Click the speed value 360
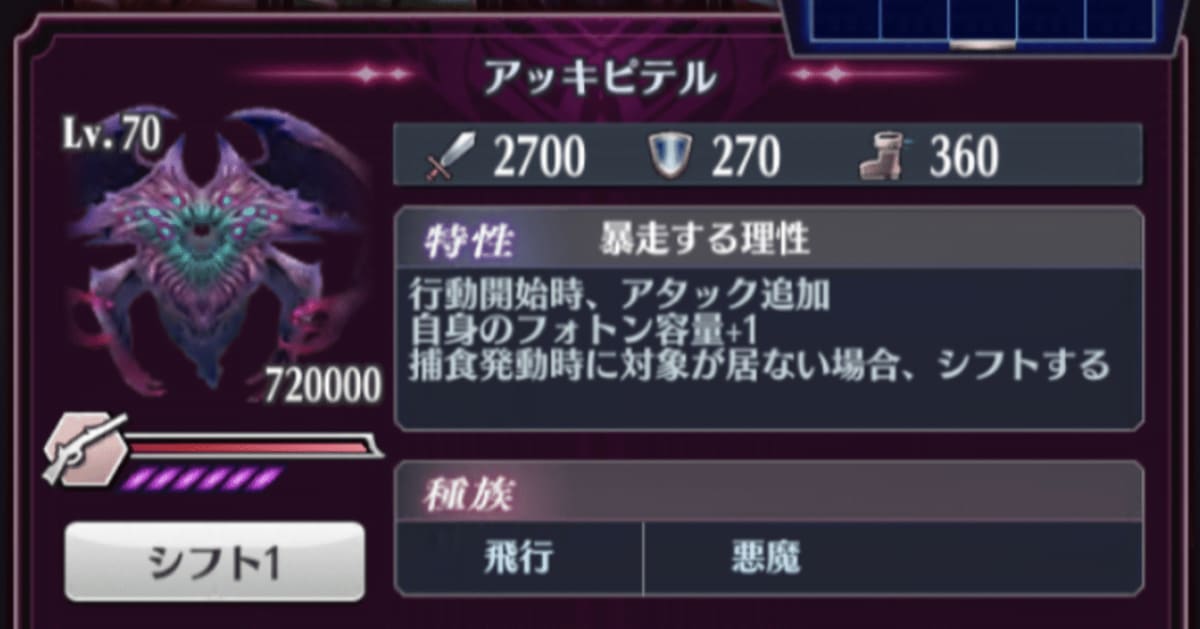 tap(963, 157)
